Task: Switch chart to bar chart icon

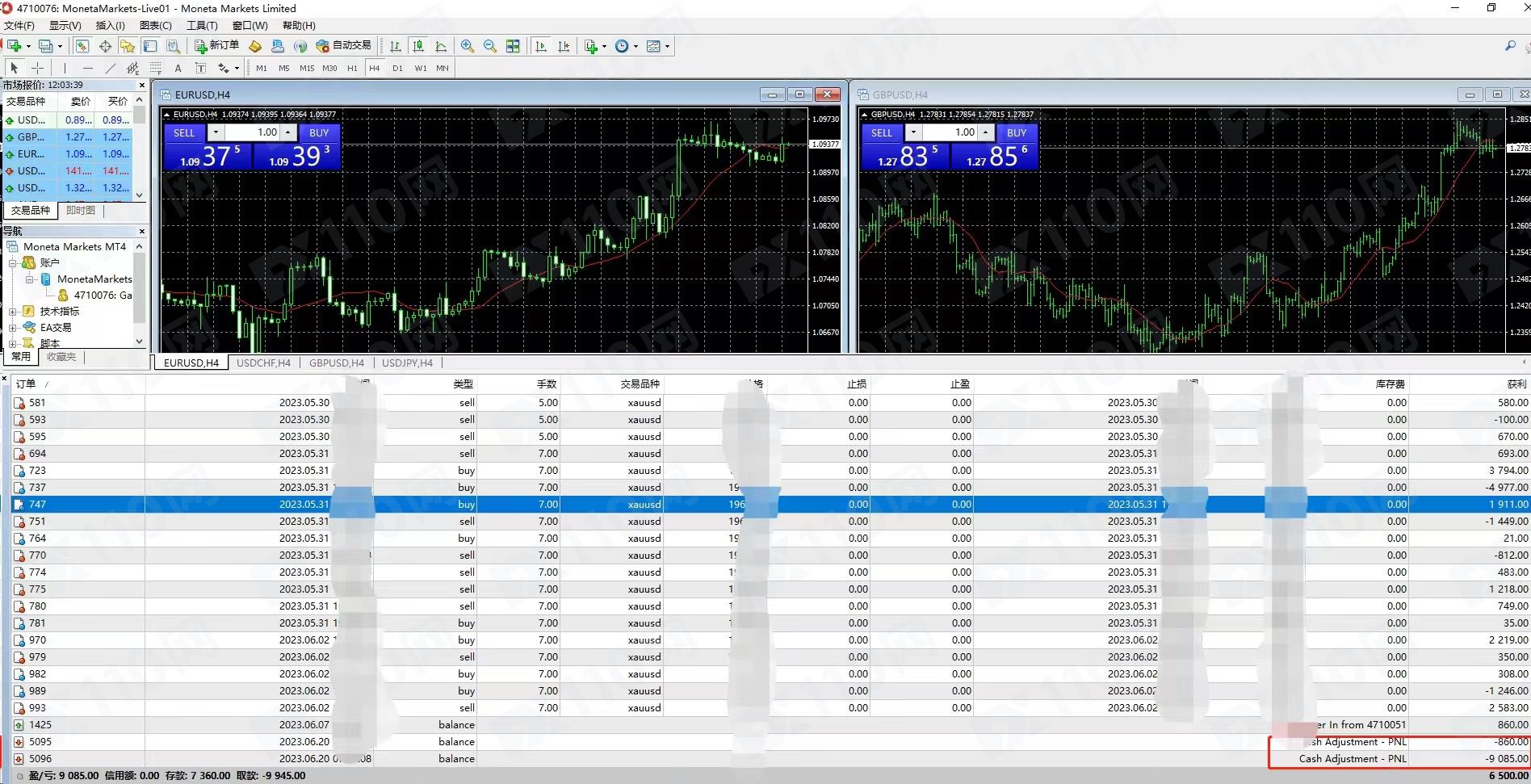Action: point(396,46)
